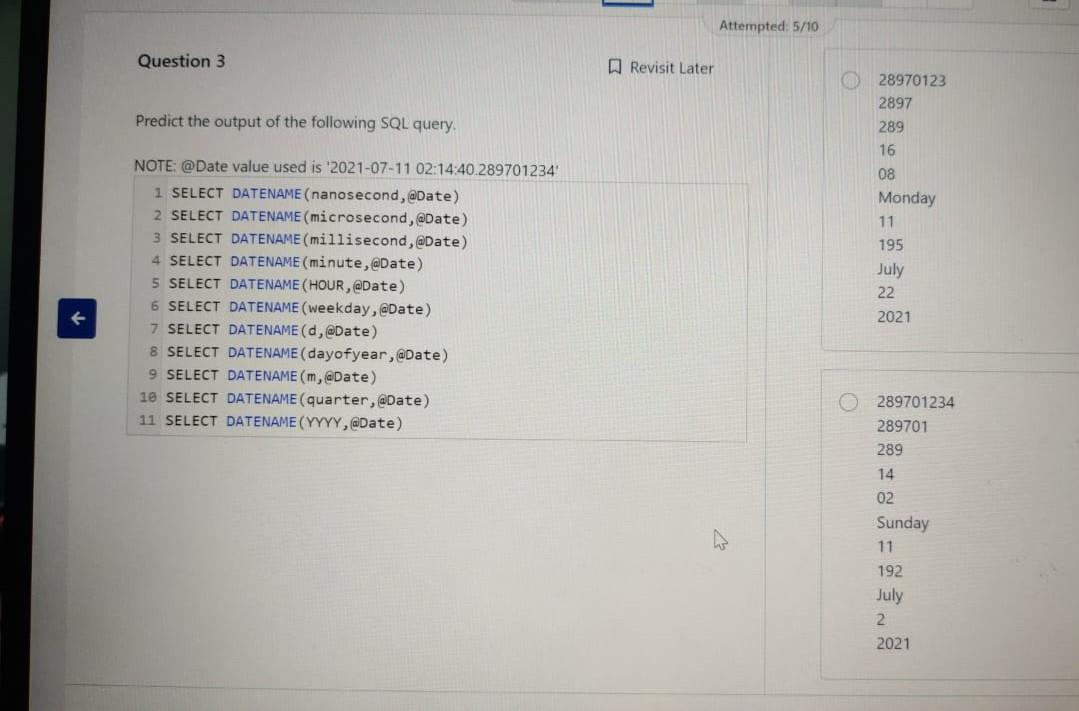
Task: Click the July text in the second answer option
Action: [889, 595]
